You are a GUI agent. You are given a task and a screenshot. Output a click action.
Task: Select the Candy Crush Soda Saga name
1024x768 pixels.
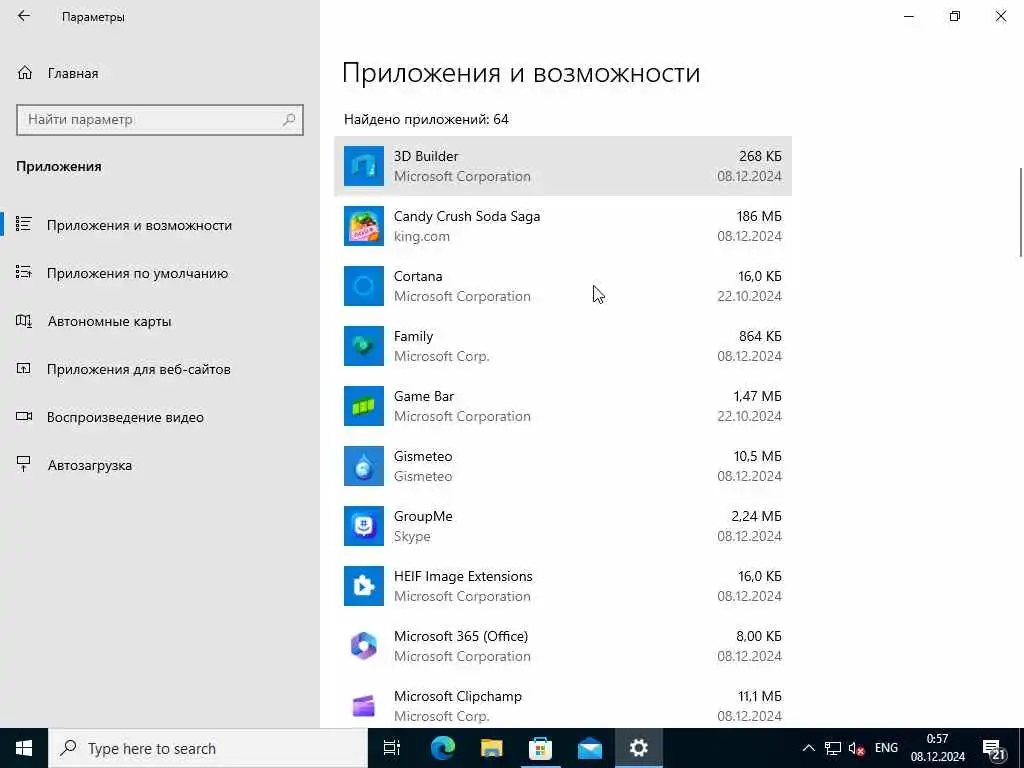tap(467, 216)
